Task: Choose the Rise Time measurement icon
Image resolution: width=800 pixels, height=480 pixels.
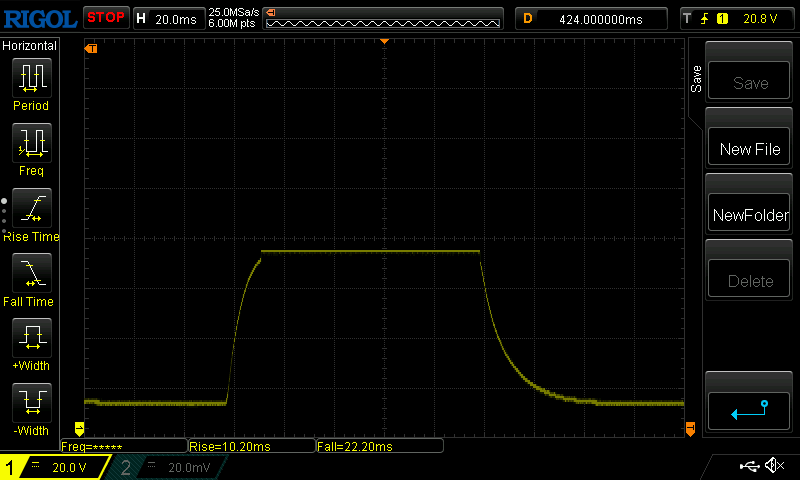Action: (31, 208)
